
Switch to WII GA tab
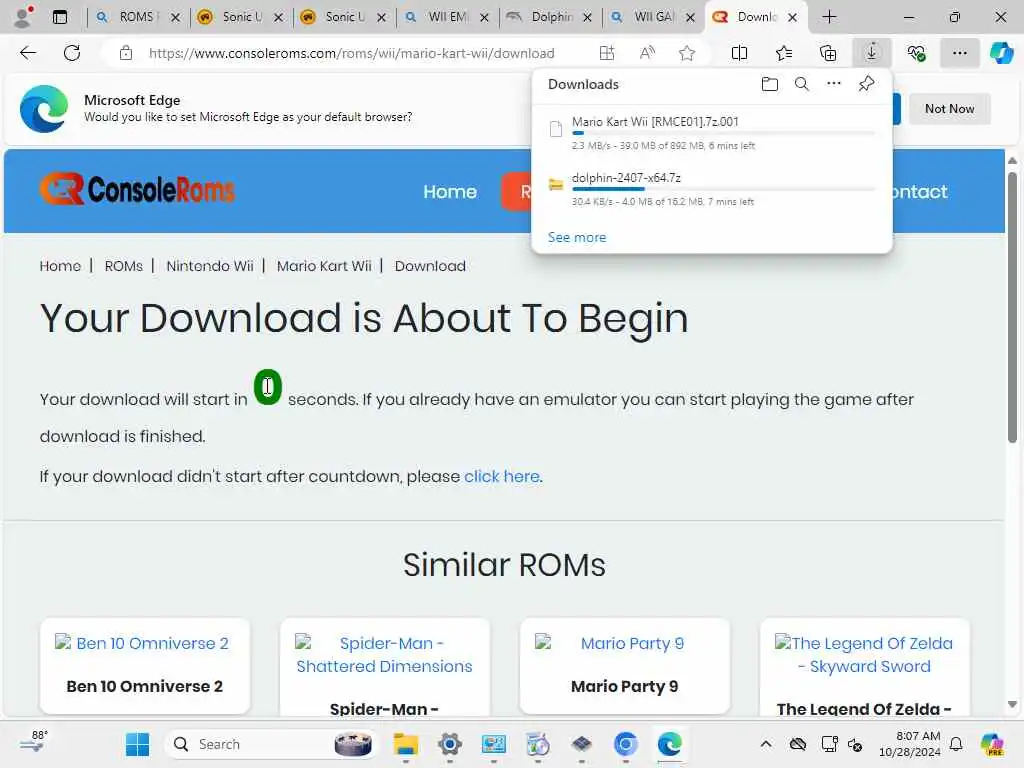pyautogui.click(x=654, y=17)
